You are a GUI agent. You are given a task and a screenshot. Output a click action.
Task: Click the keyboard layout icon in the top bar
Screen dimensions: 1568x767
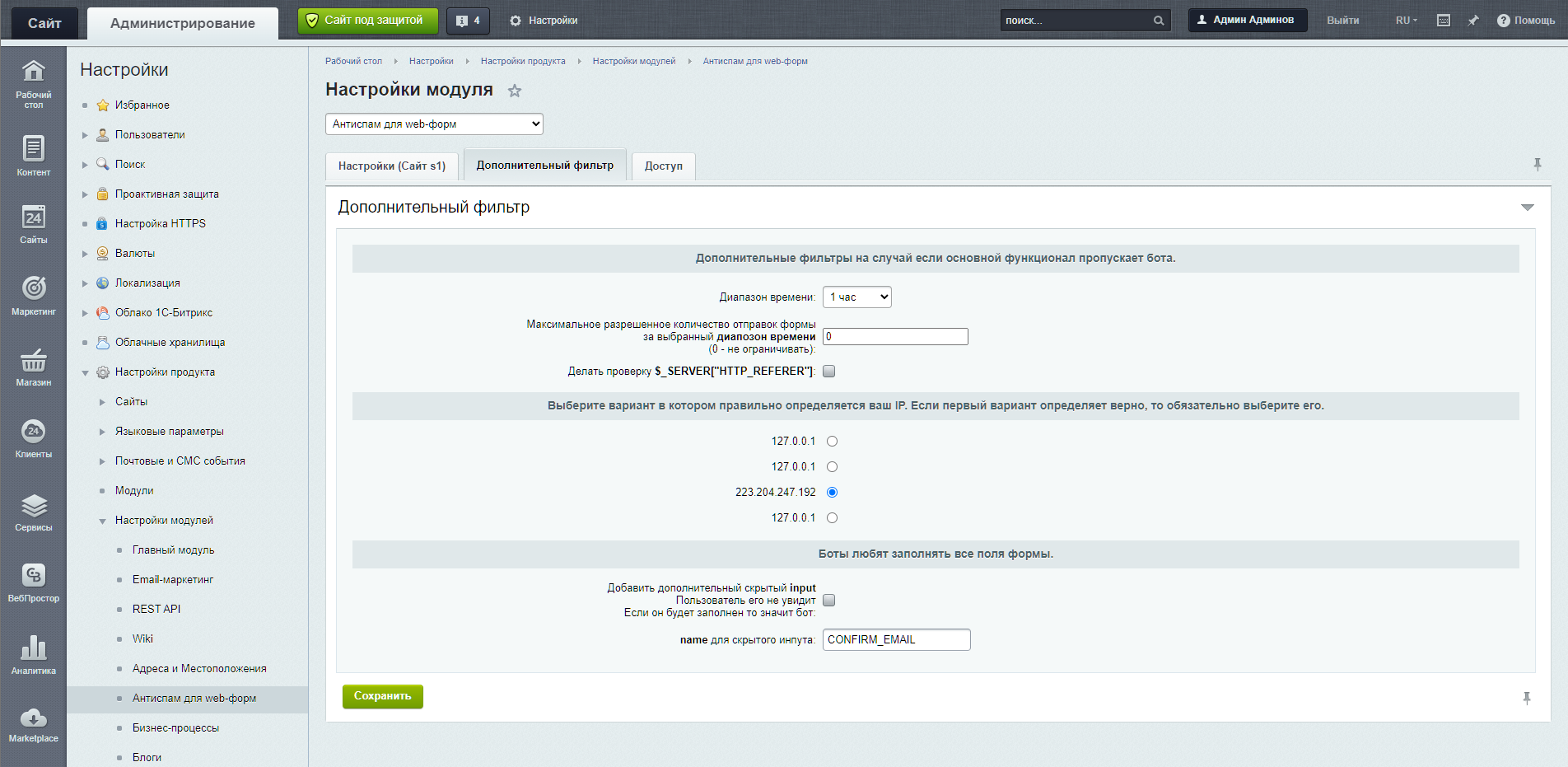click(1444, 21)
